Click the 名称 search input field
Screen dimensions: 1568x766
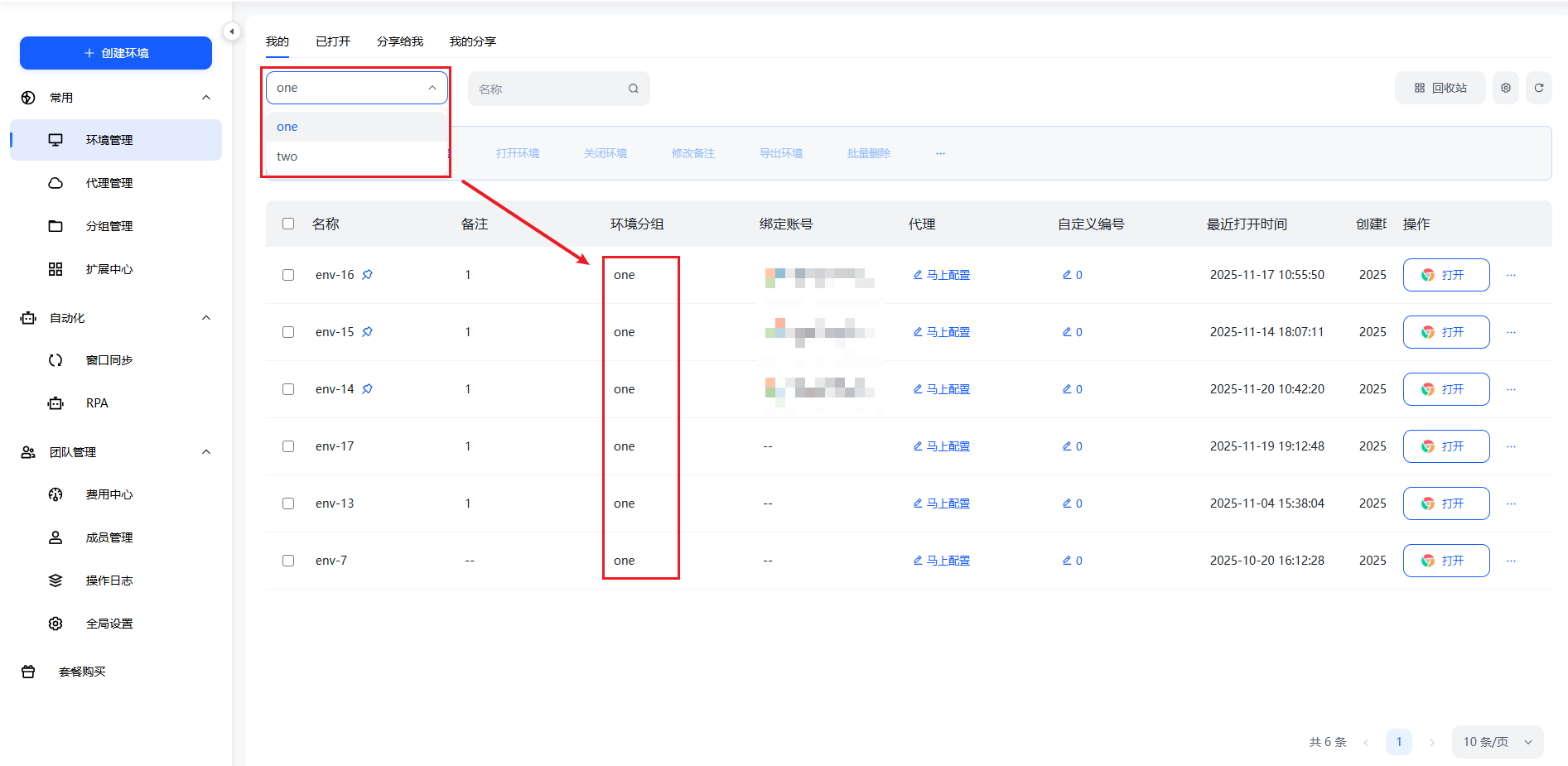[548, 89]
